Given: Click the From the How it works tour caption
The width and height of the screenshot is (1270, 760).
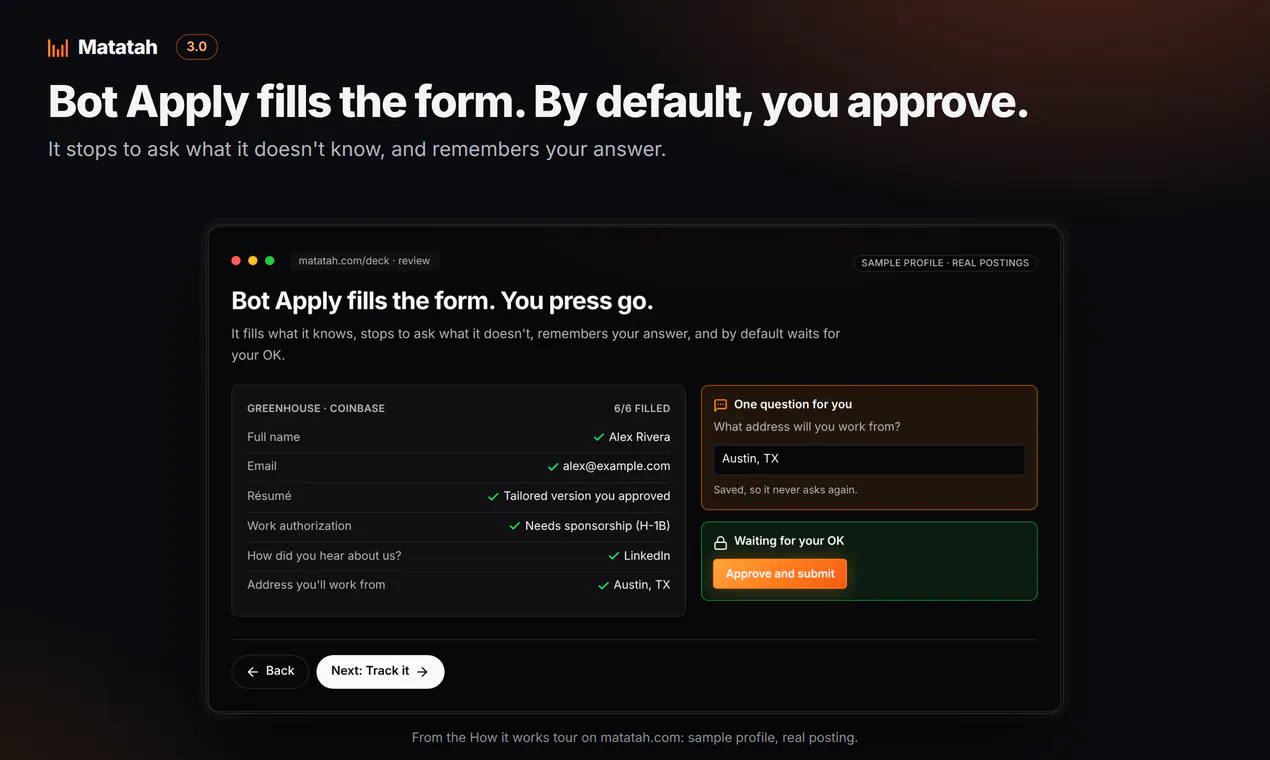Looking at the screenshot, I should (x=635, y=738).
